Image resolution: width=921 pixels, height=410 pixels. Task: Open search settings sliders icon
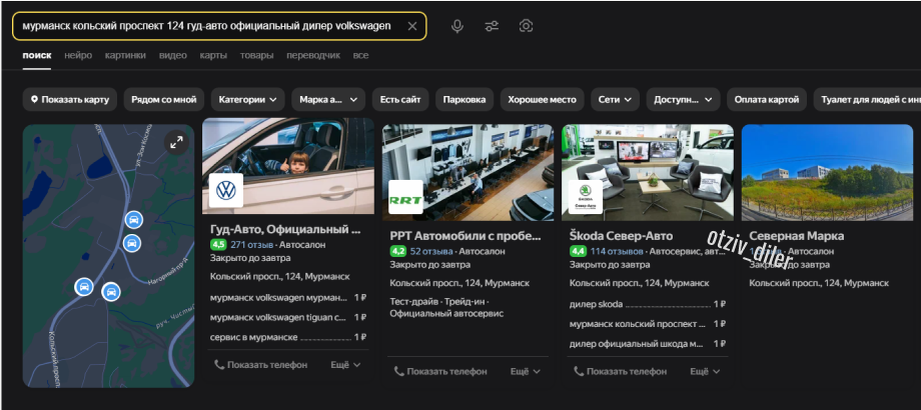point(492,26)
